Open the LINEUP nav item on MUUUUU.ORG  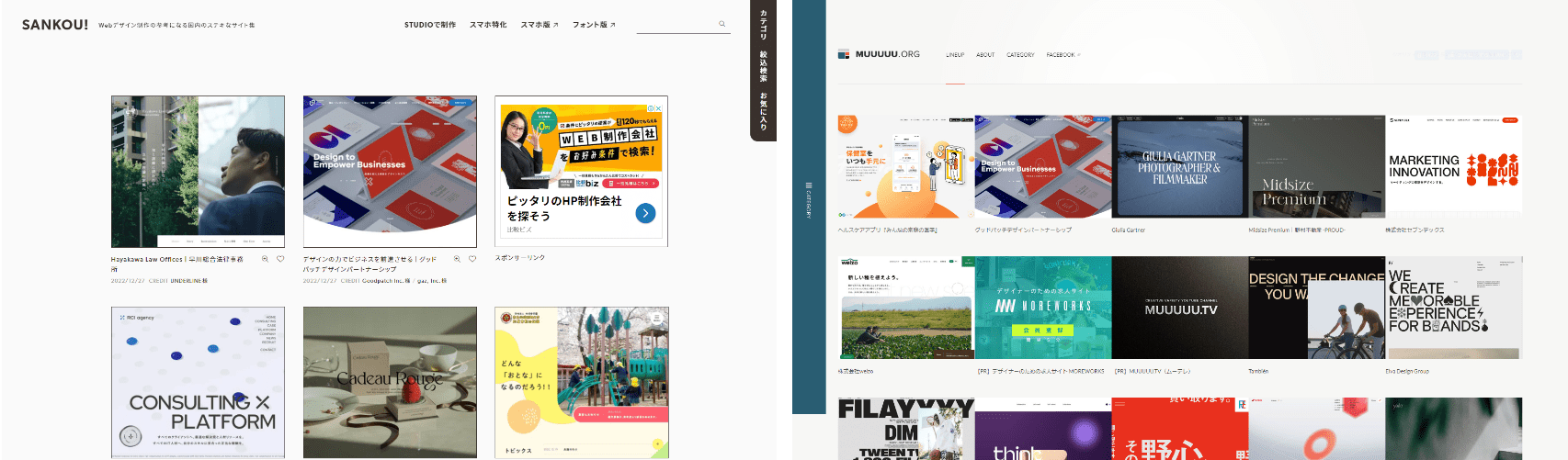point(956,55)
